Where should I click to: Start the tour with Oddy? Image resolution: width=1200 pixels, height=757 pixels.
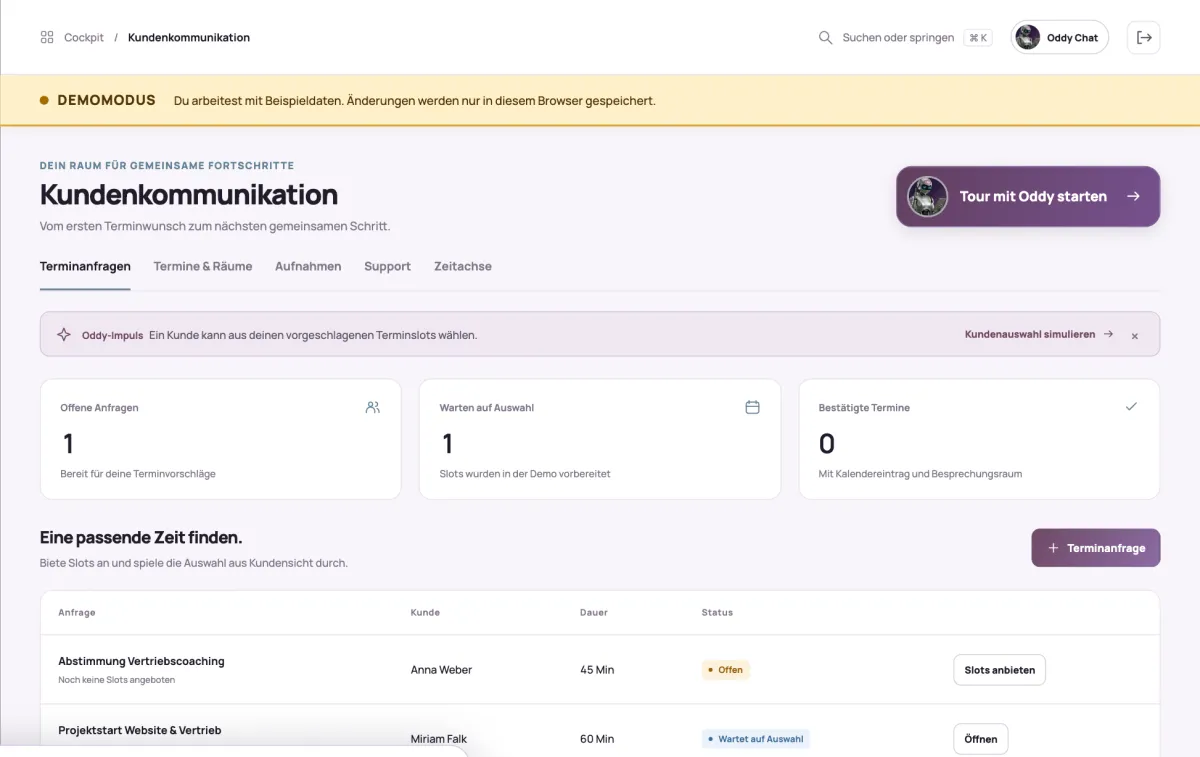coord(1028,196)
